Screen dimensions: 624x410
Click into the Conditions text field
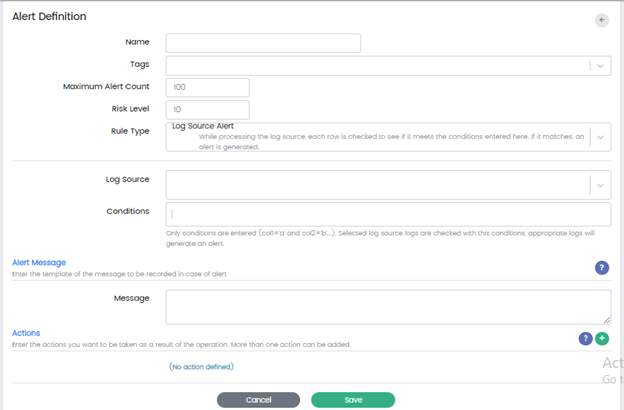coord(388,214)
